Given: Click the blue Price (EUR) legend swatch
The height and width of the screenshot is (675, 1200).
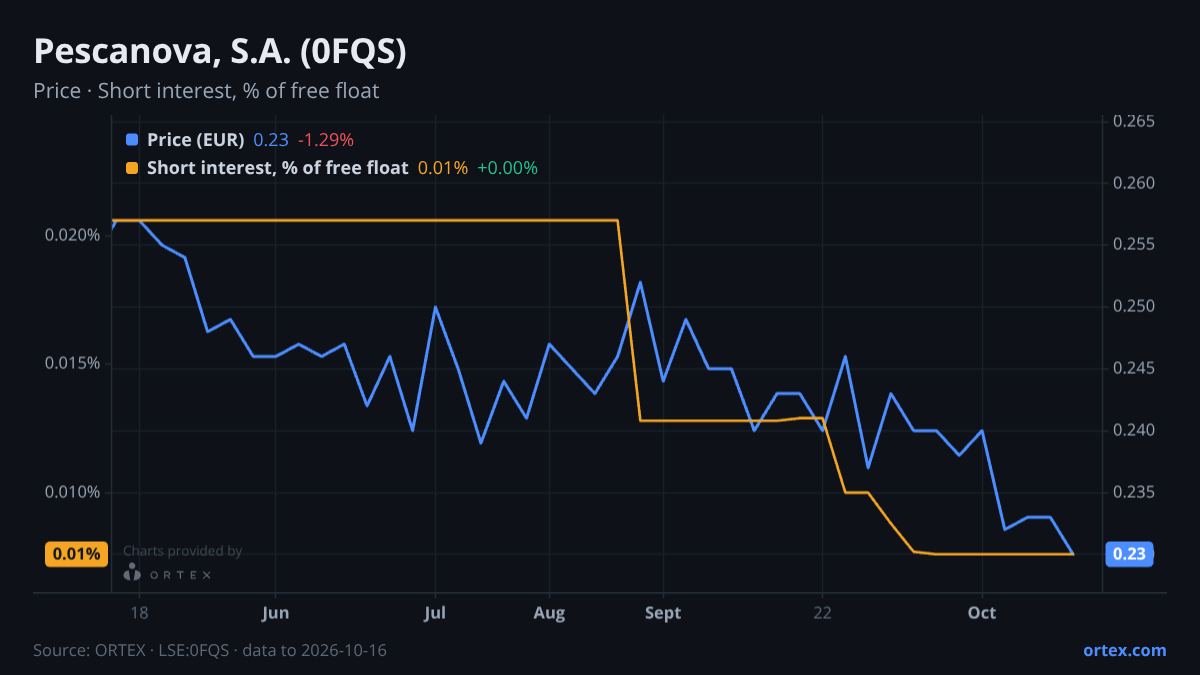Looking at the screenshot, I should pyautogui.click(x=132, y=140).
